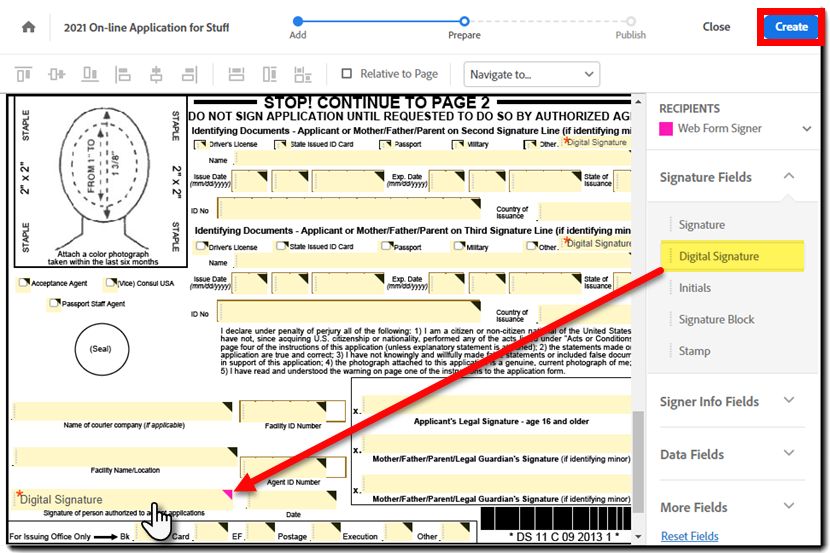
Task: Check the Acceptance Agent box
Action: click(x=24, y=283)
